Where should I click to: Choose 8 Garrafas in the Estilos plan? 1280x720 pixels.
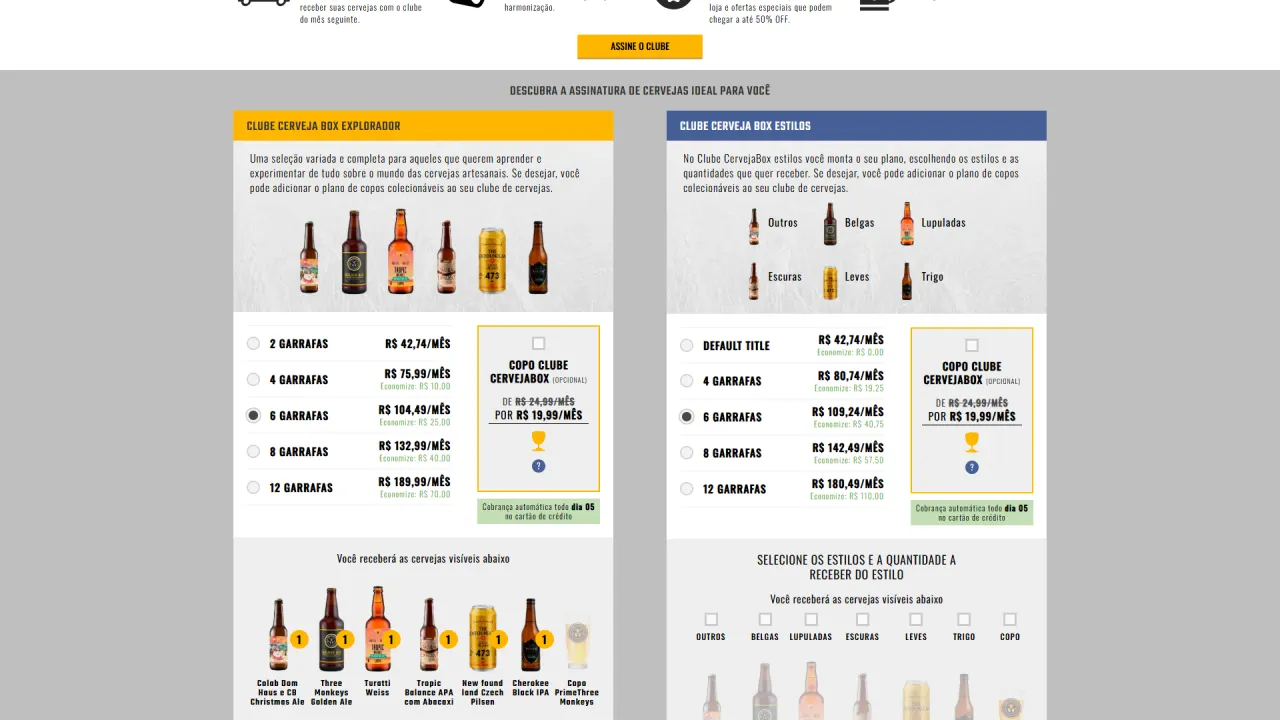686,452
